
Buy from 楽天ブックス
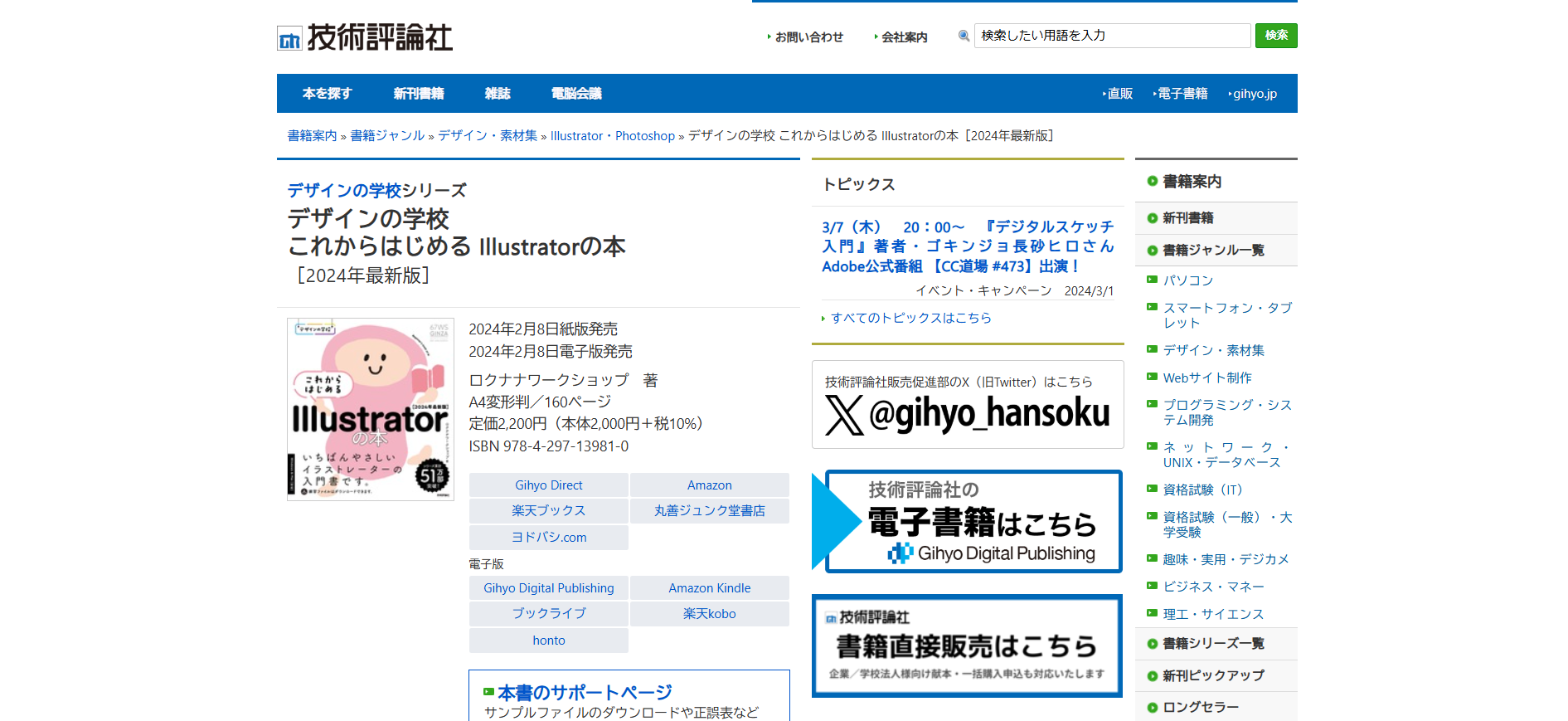(x=548, y=511)
